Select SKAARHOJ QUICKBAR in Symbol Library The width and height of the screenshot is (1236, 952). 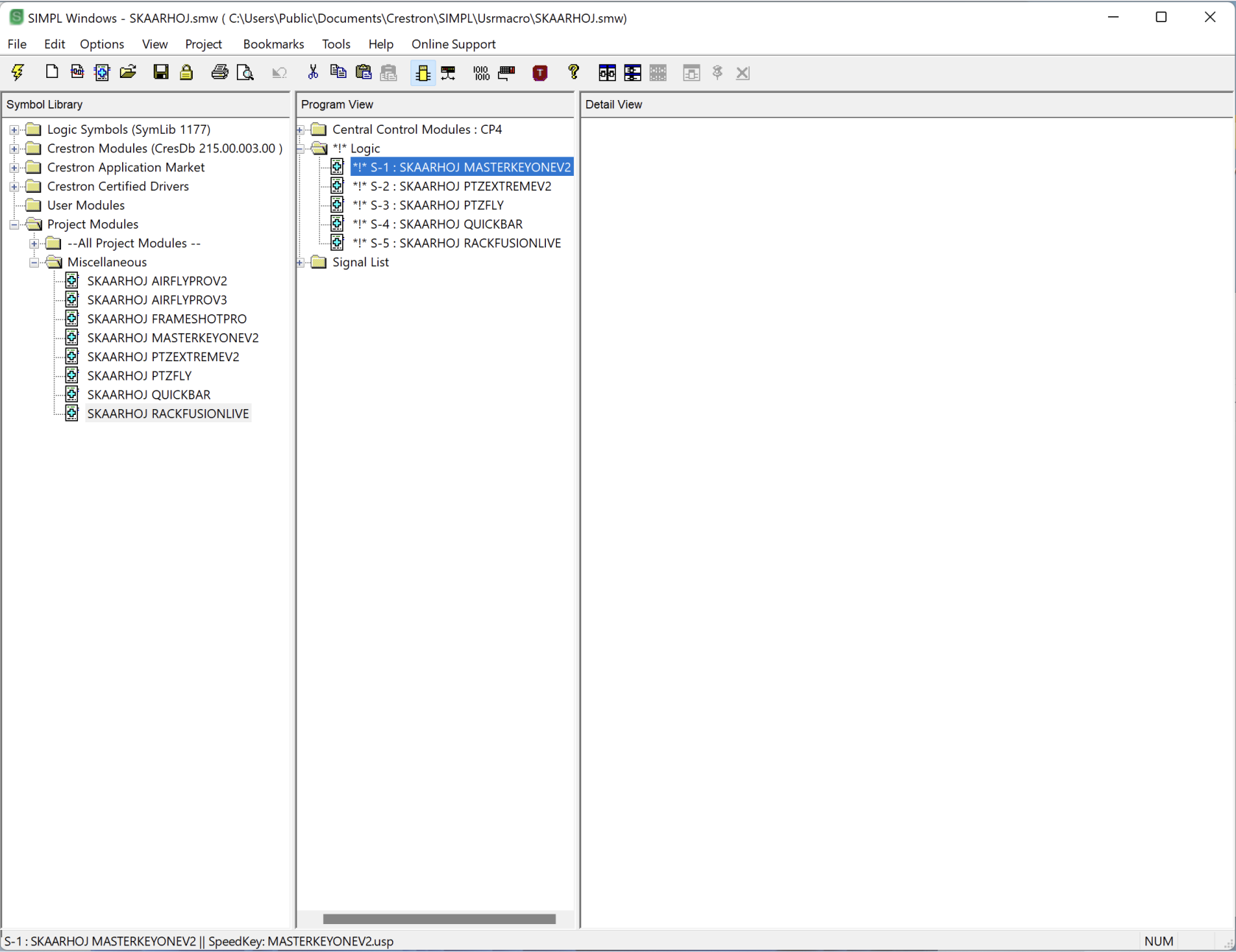click(149, 395)
